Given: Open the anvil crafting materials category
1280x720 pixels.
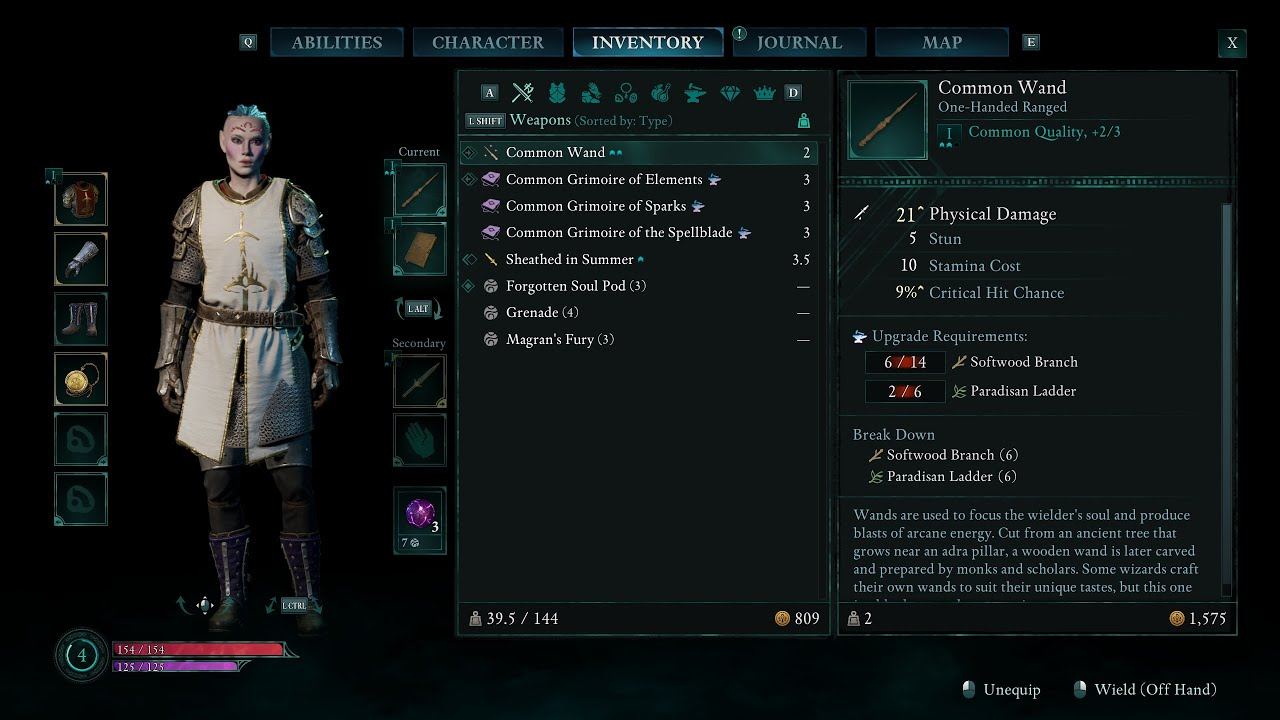Looking at the screenshot, I should (x=694, y=93).
